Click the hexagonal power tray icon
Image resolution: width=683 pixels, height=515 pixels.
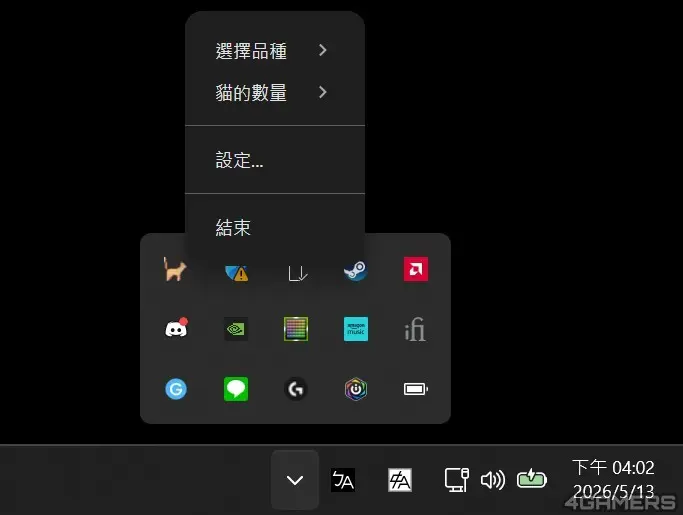[x=356, y=389]
